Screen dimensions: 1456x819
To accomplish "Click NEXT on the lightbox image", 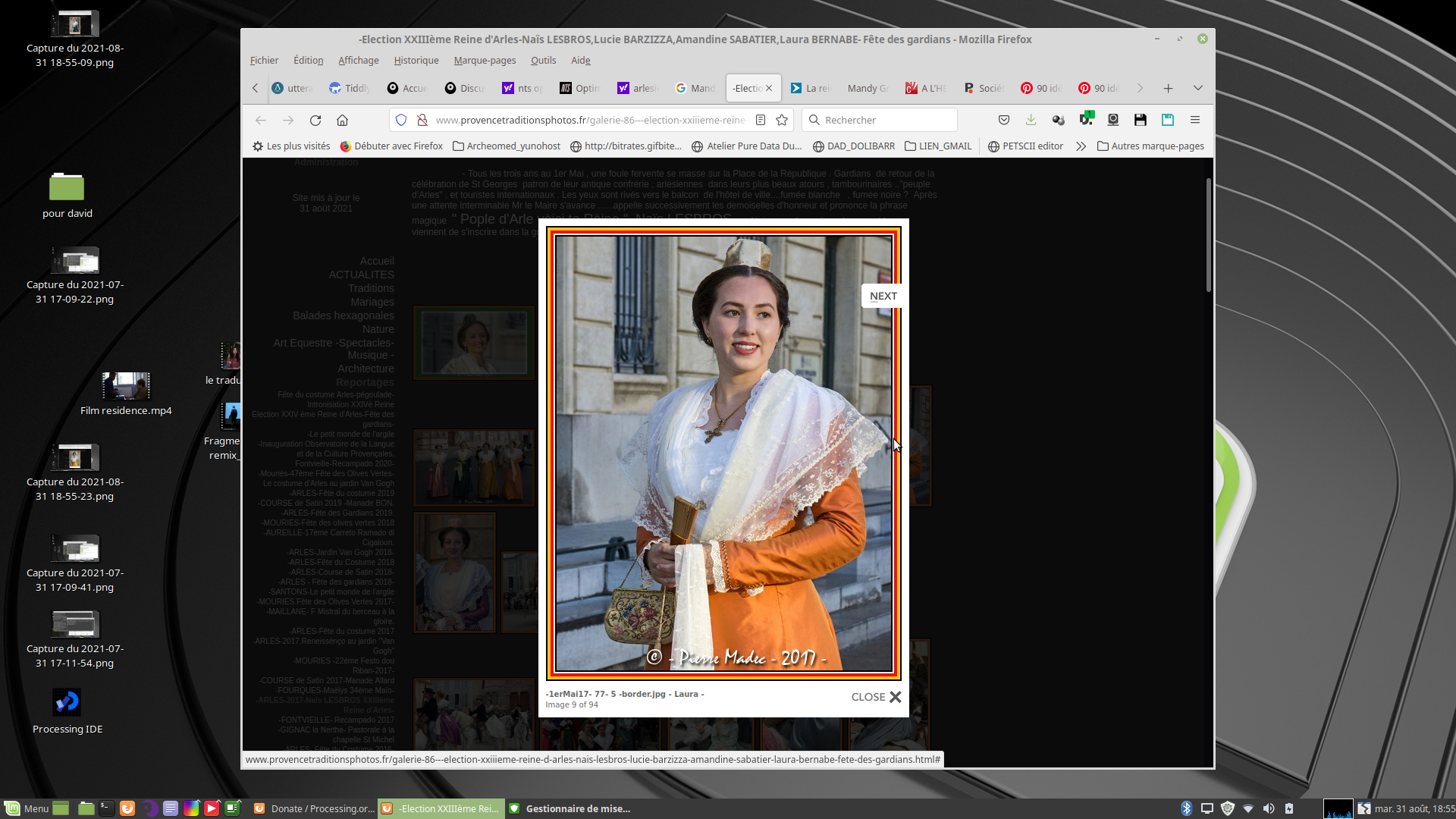I will tap(883, 296).
